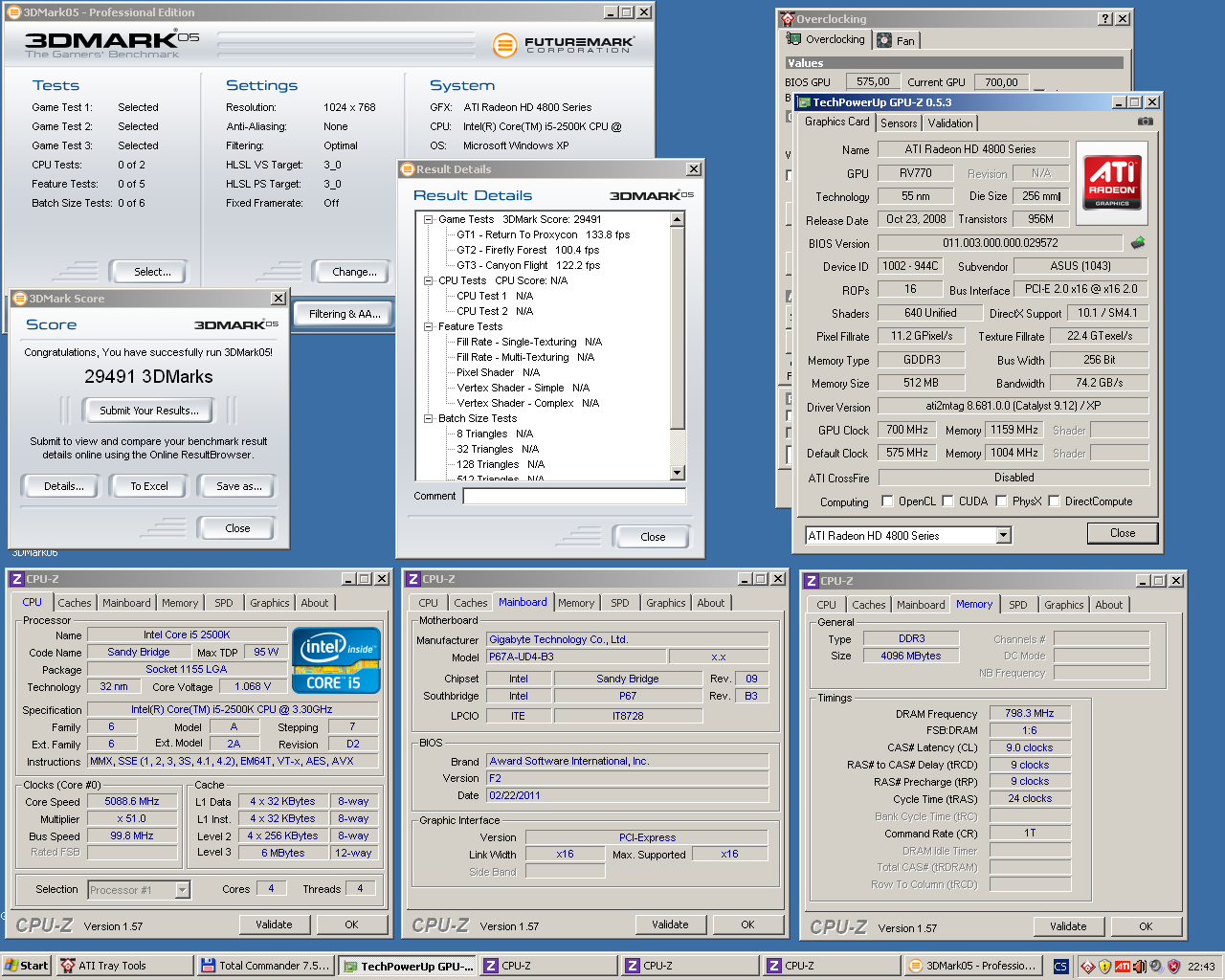This screenshot has height=980, width=1225.
Task: Collapse the Feature Tests tree node
Action: tap(428, 326)
